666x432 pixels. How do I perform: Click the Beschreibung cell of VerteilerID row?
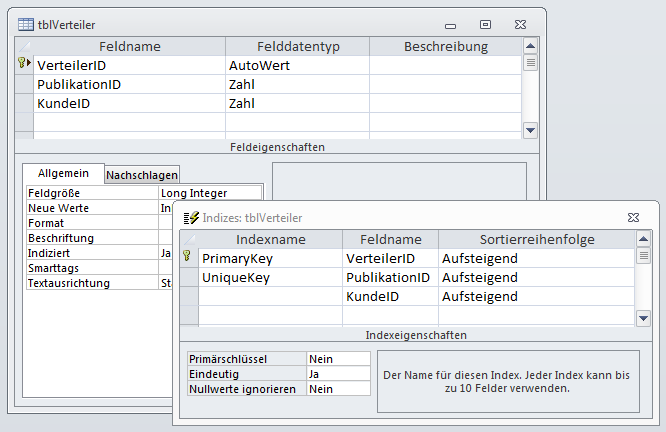click(x=446, y=65)
